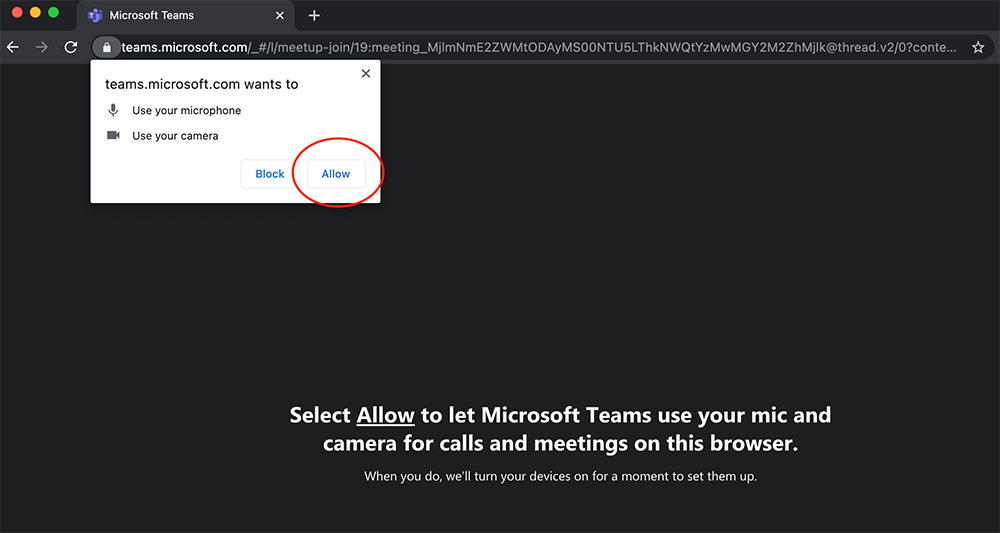1000x533 pixels.
Task: View site information lock icon
Action: tap(107, 47)
